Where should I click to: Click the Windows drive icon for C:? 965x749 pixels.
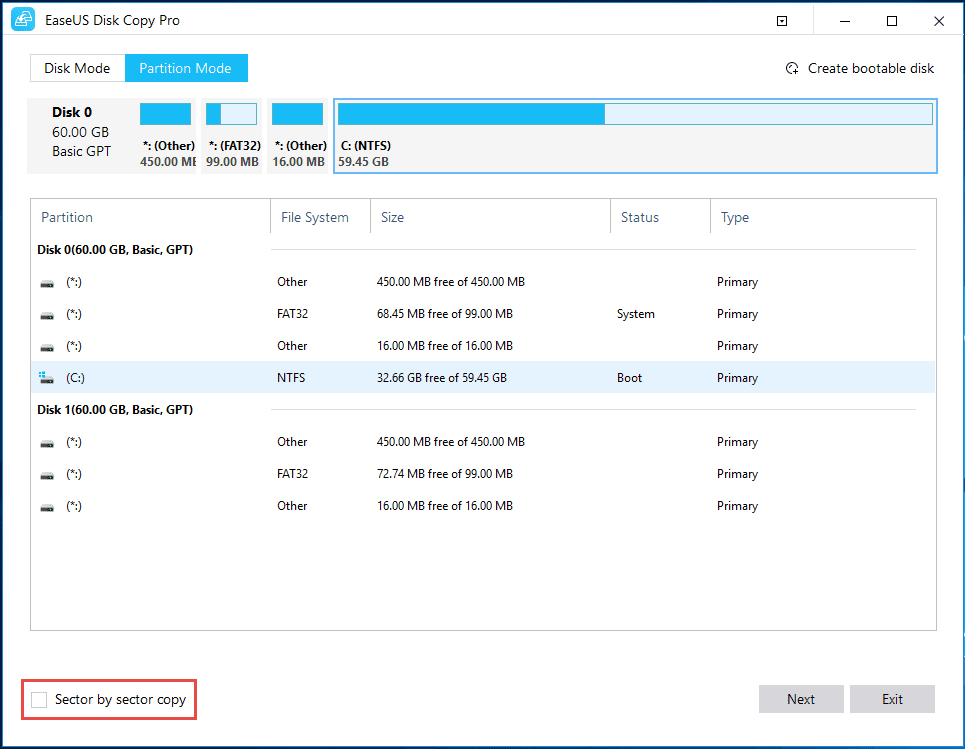46,378
